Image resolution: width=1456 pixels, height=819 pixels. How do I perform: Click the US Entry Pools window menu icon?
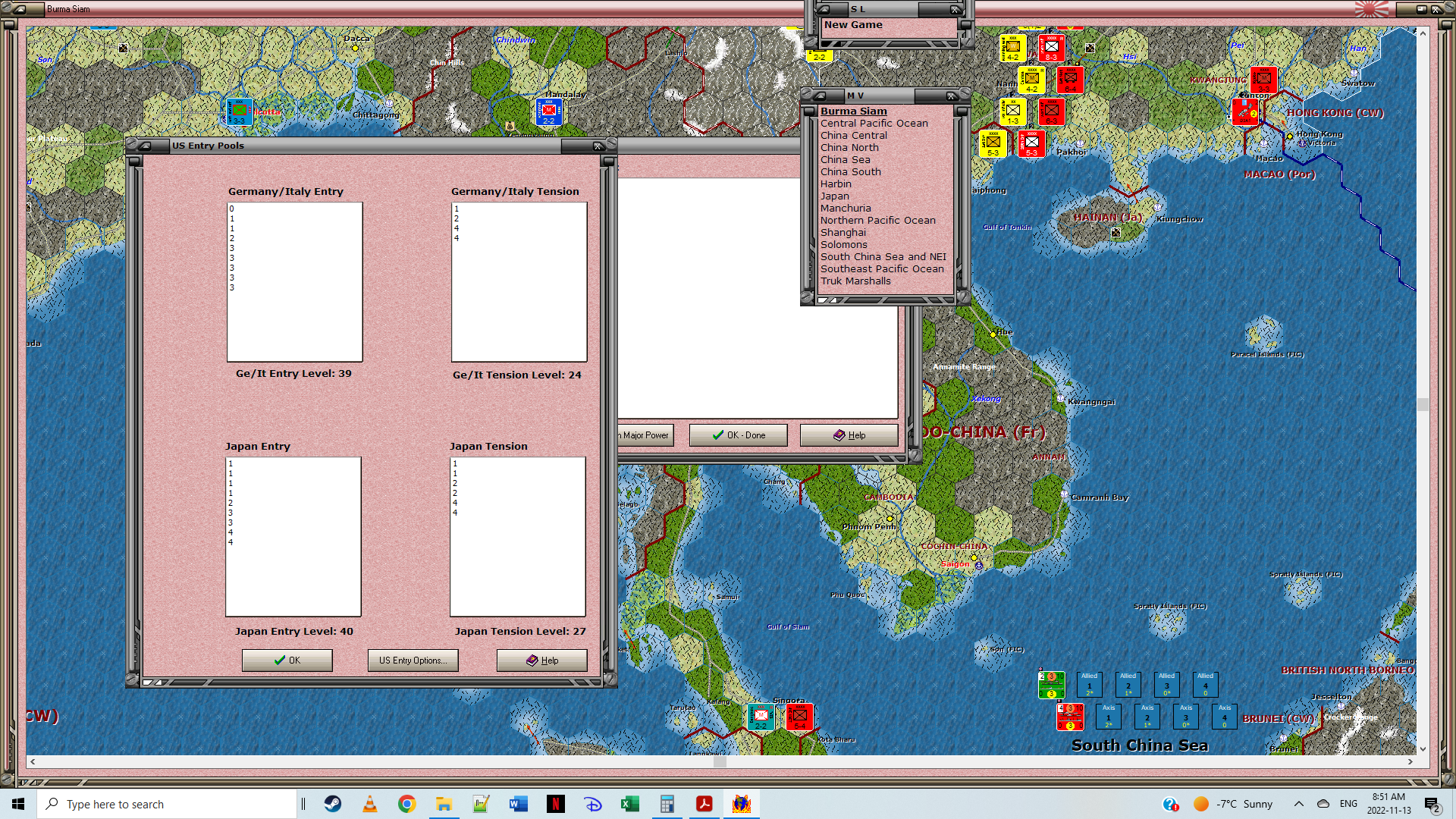pyautogui.click(x=145, y=146)
